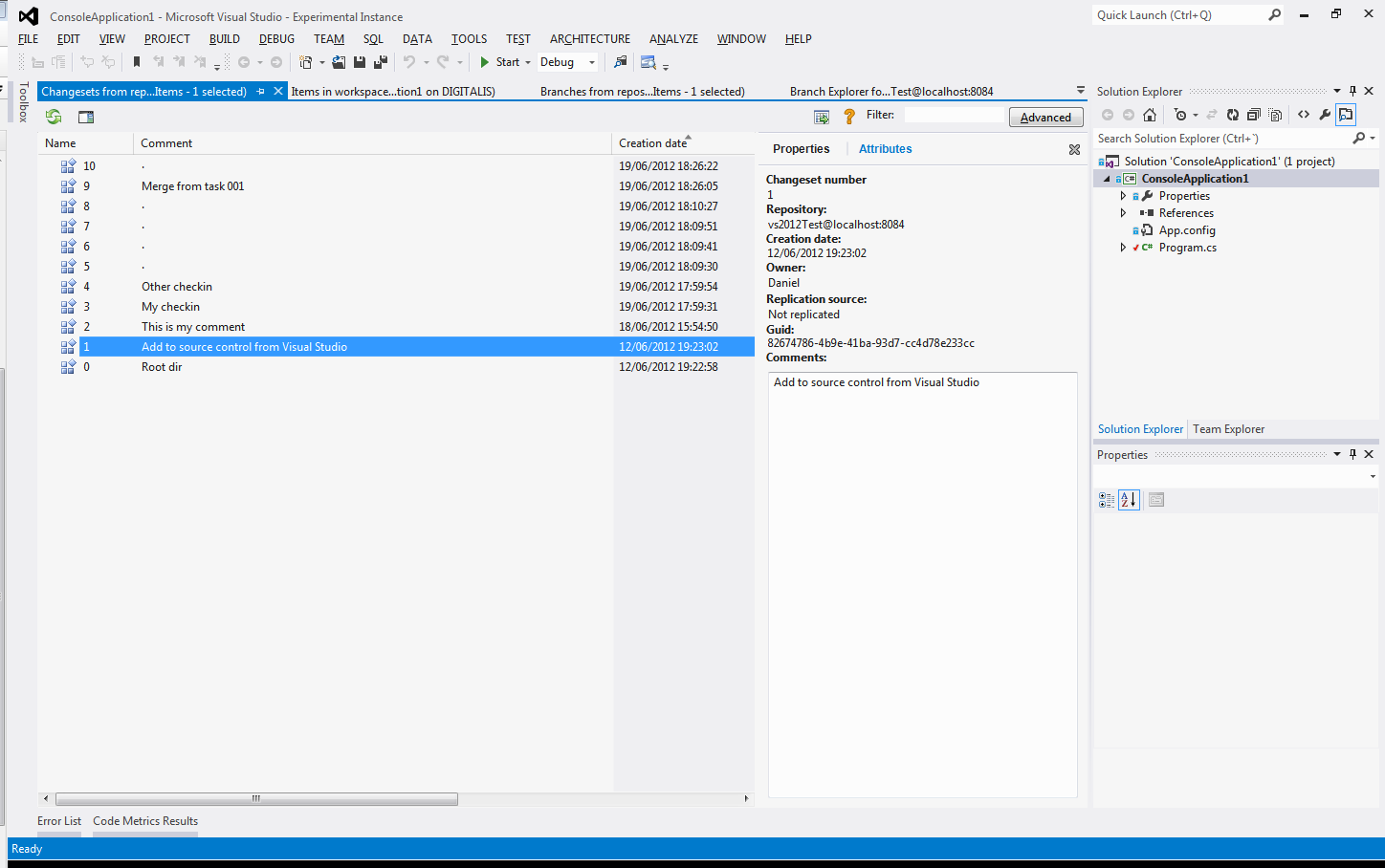This screenshot has width=1385, height=868.
Task: Sync Solution Explorer with the active document
Action: (1213, 114)
